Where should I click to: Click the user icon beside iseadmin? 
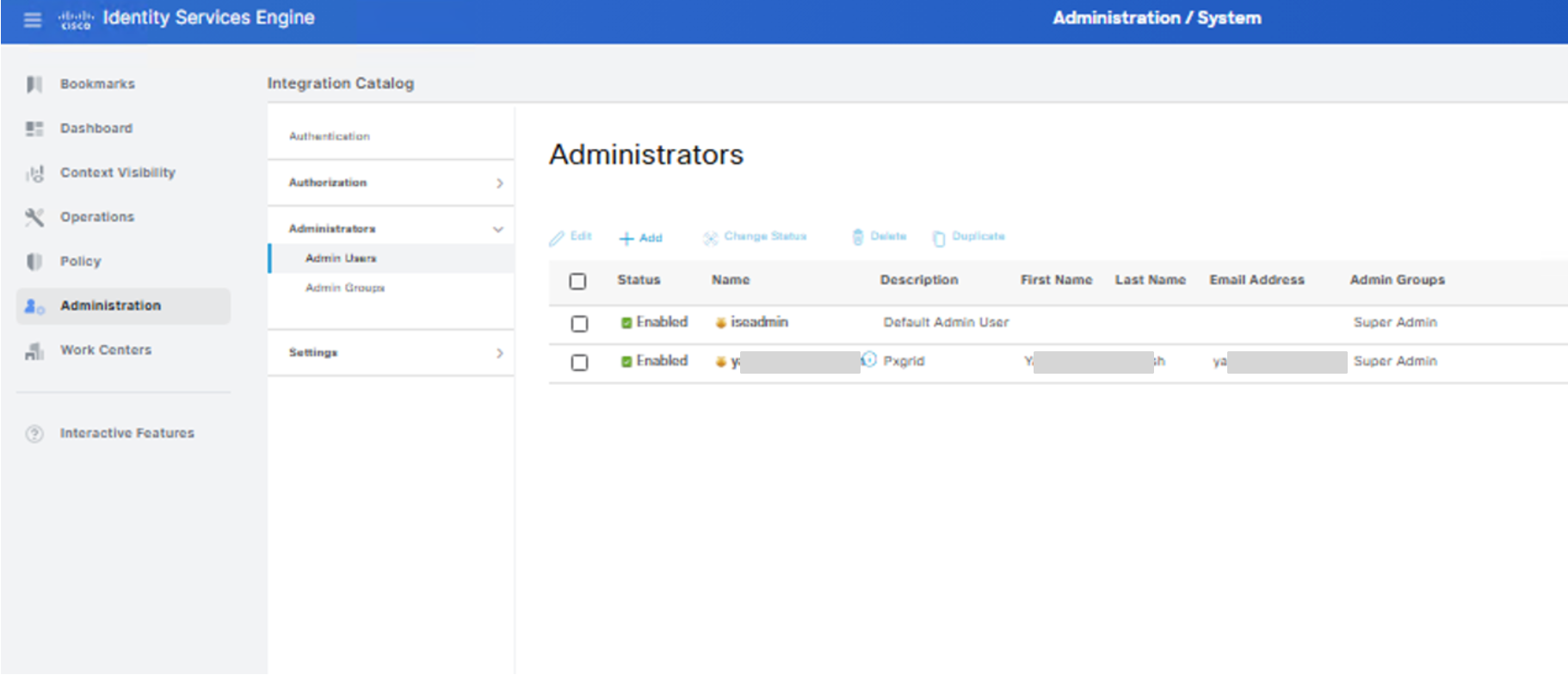(720, 323)
